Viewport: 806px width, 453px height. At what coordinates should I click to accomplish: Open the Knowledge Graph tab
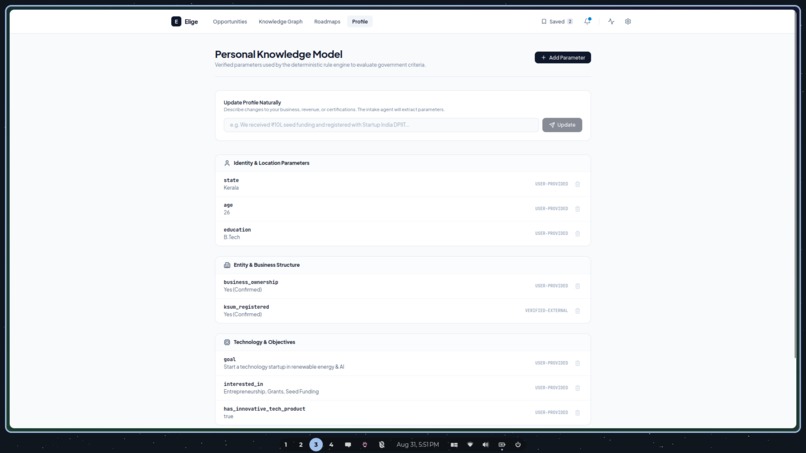[281, 22]
